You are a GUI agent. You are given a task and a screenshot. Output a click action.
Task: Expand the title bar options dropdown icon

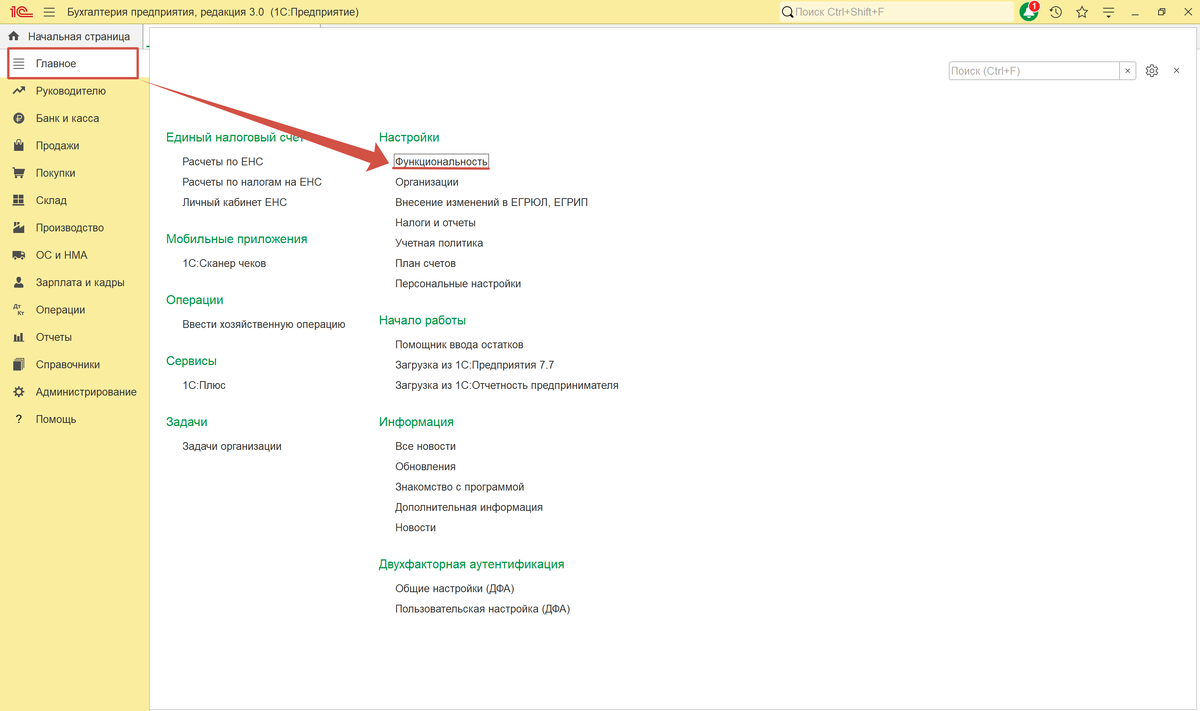coord(1108,12)
